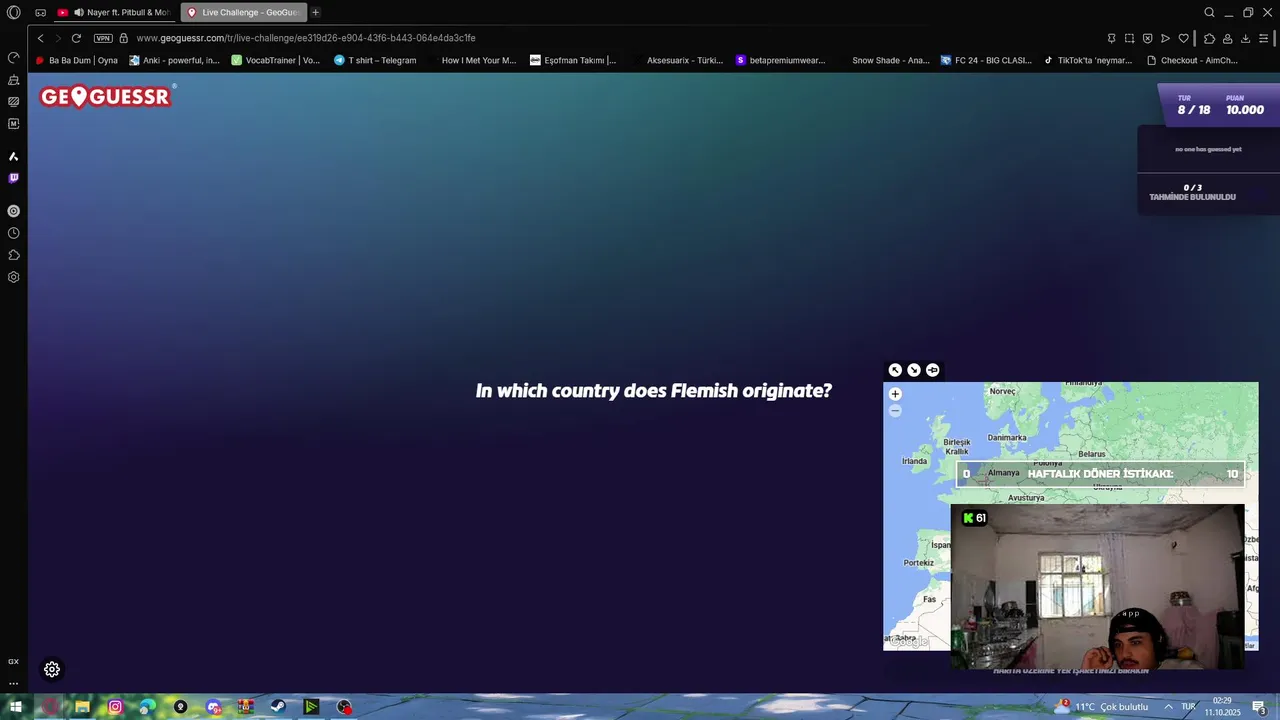Go forward to the next page
This screenshot has width=1280, height=720.
pyautogui.click(x=58, y=38)
